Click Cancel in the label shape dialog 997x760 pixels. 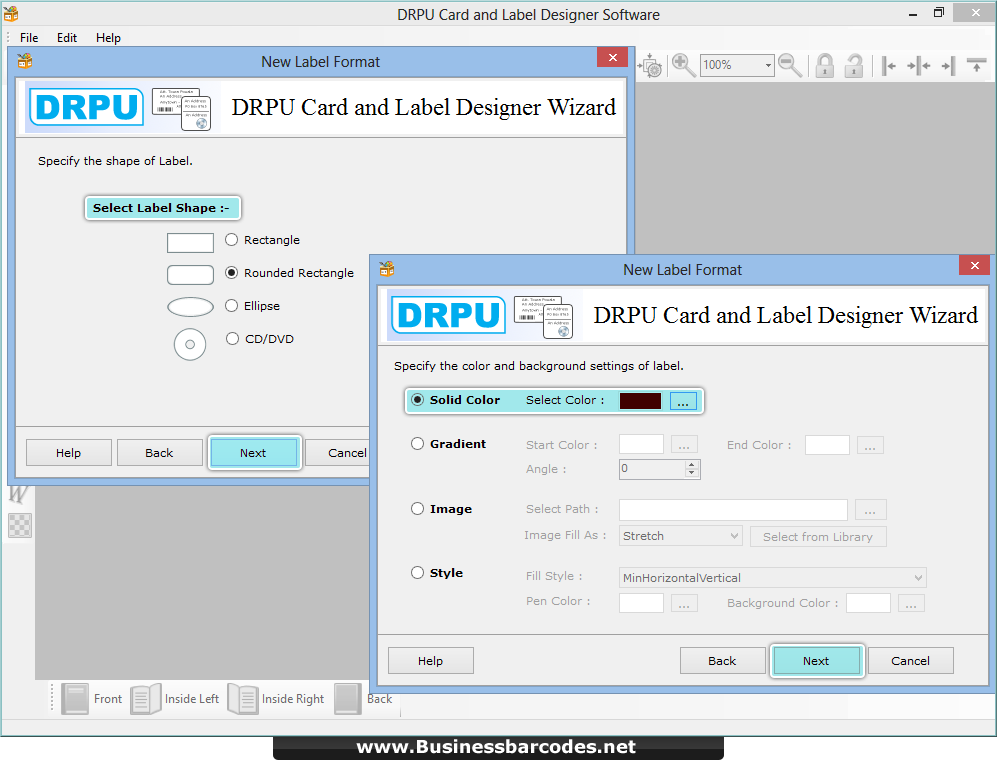[338, 453]
